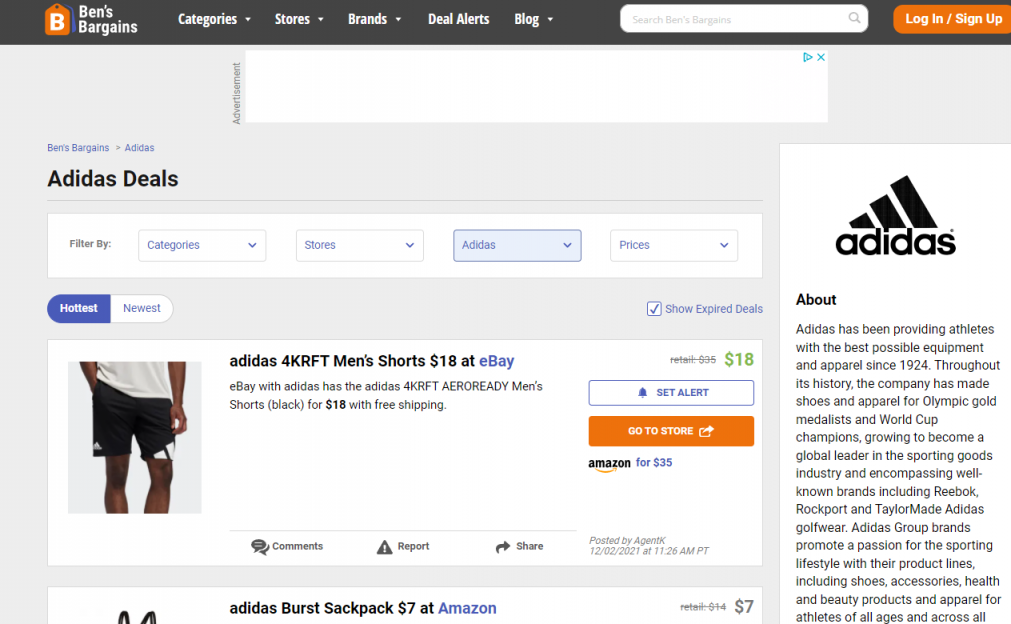1011x624 pixels.
Task: Open adidas 4KRFT Men's Shorts deal title
Action: click(371, 361)
